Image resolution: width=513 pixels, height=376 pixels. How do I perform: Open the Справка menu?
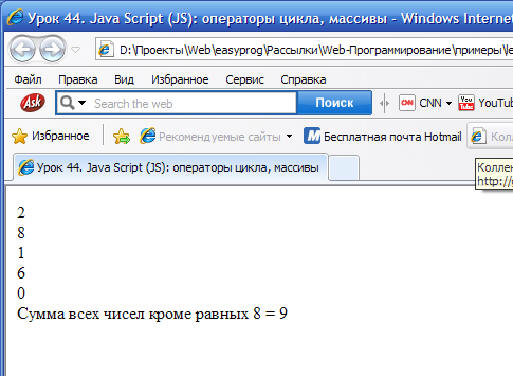(303, 80)
